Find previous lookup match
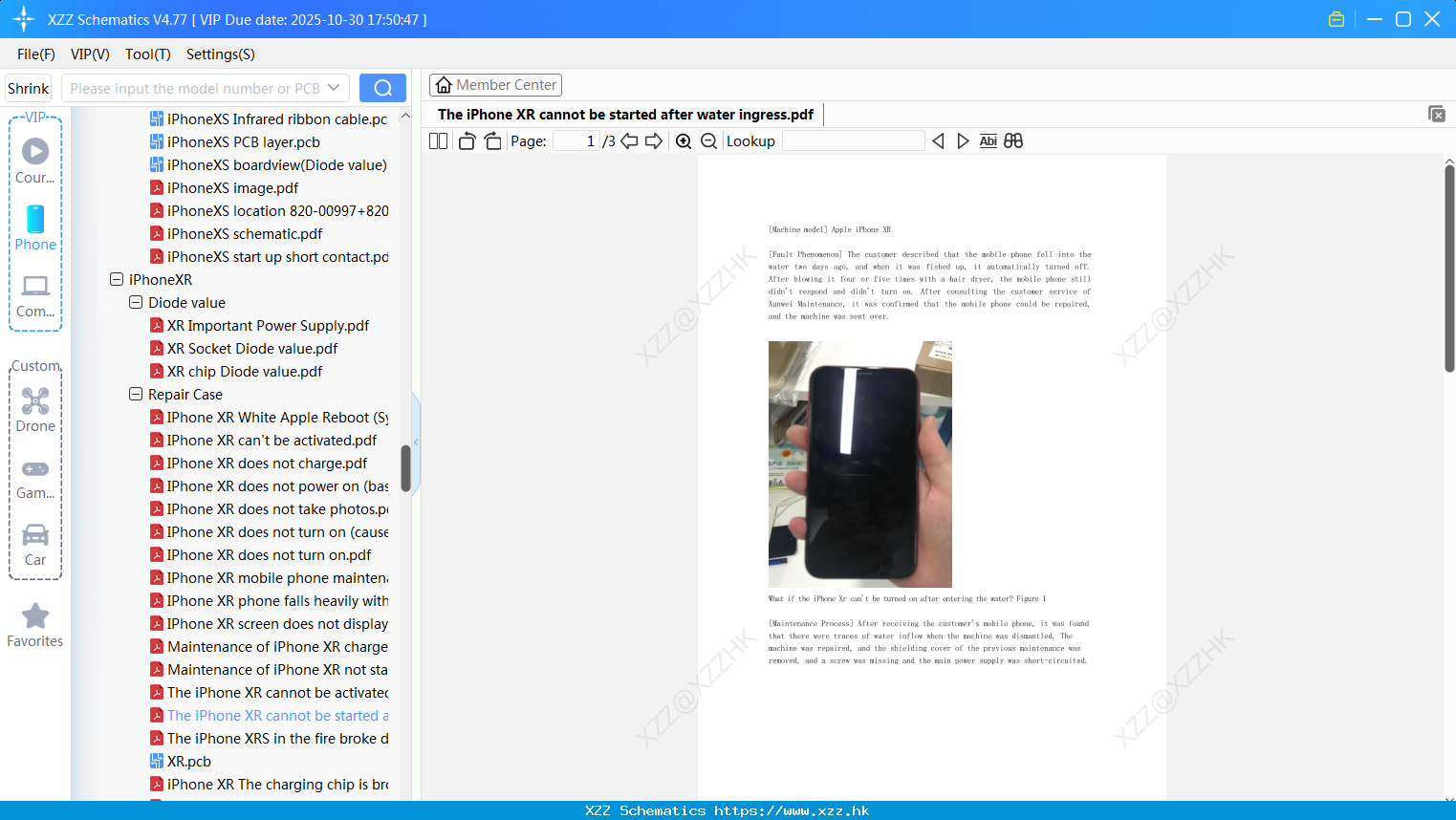Screen dimensions: 1456x820 tap(938, 140)
